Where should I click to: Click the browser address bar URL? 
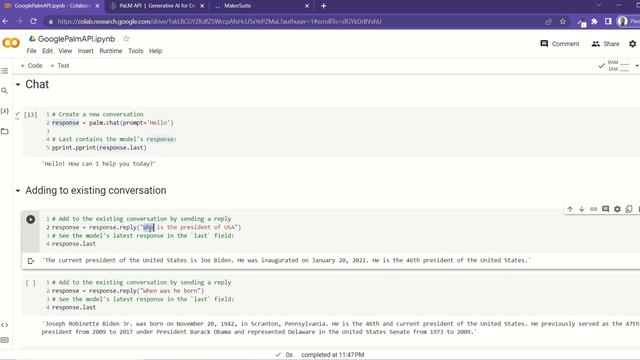click(219, 21)
